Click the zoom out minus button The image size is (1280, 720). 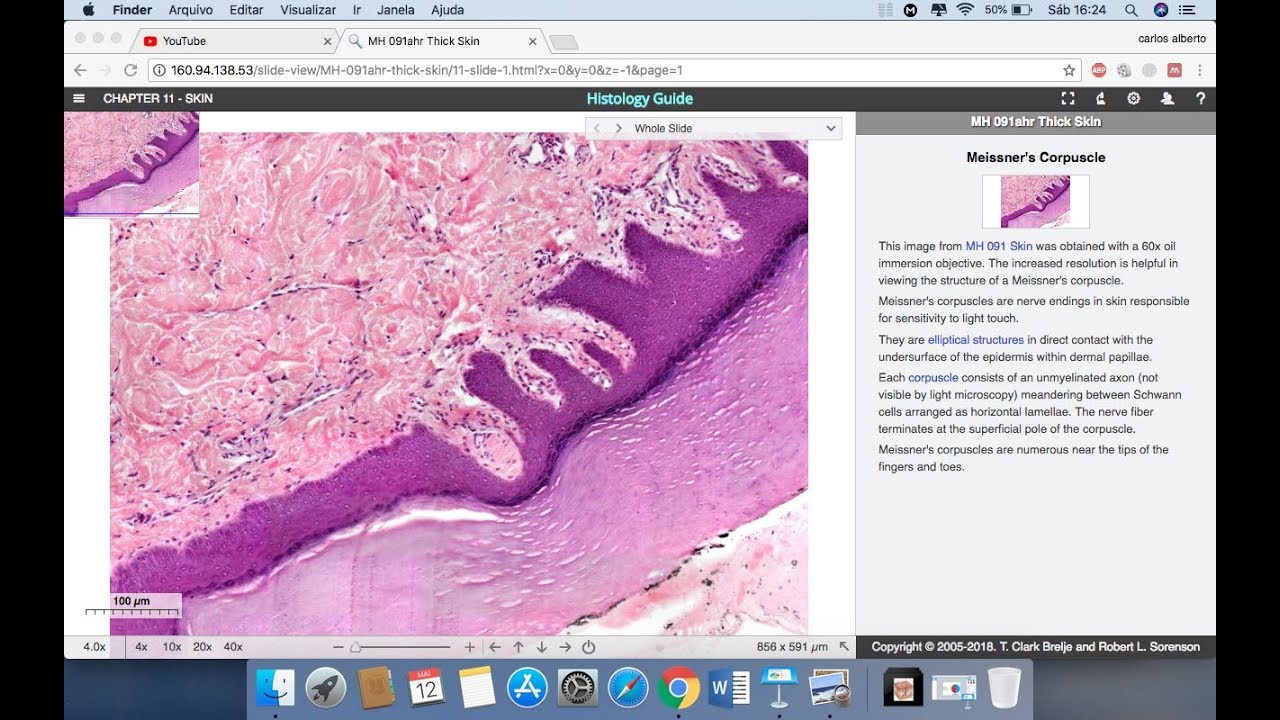(x=339, y=647)
